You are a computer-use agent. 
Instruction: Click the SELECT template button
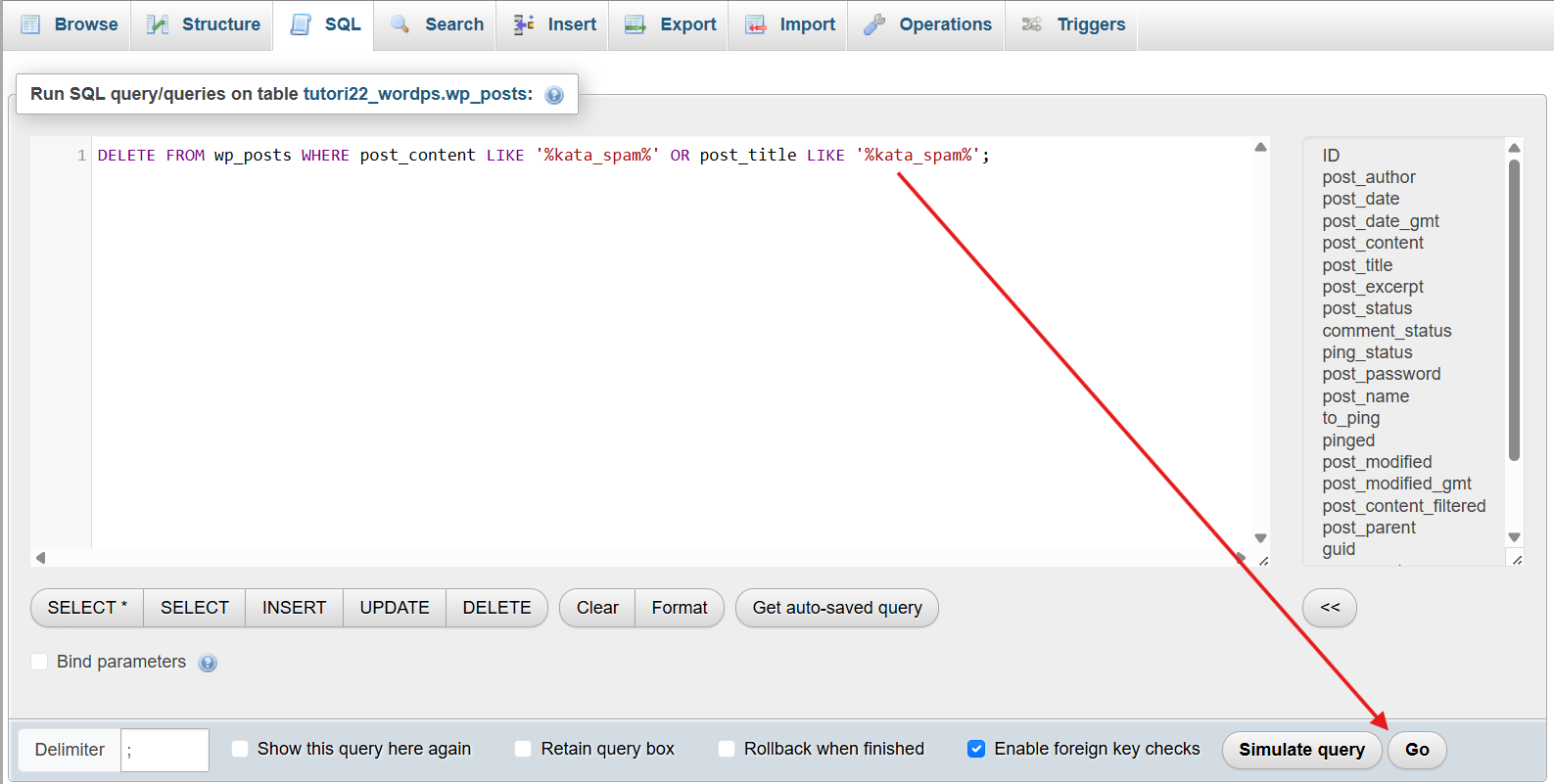click(195, 608)
